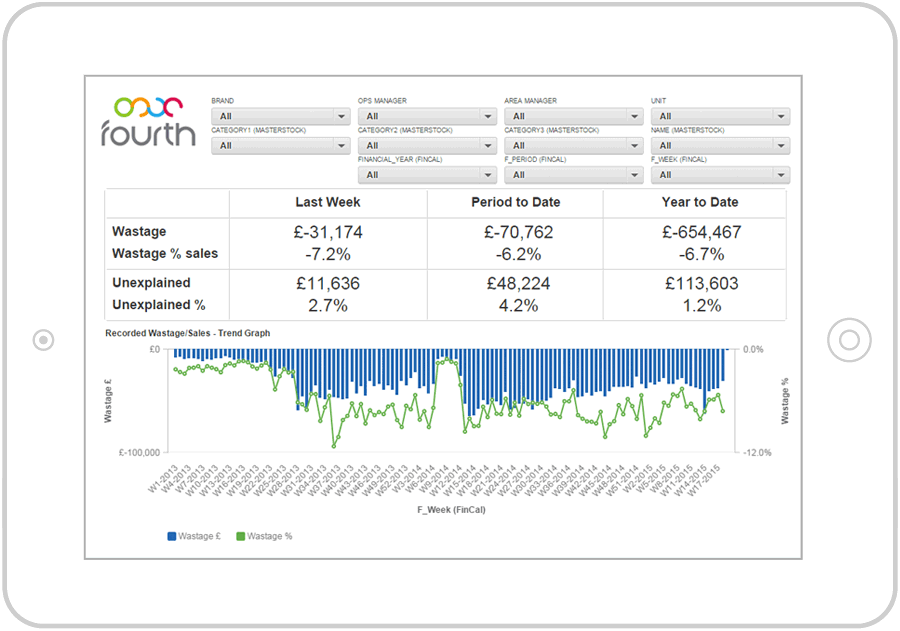Click the green Wastage % legend swatch
The image size is (900, 631).
point(240,537)
